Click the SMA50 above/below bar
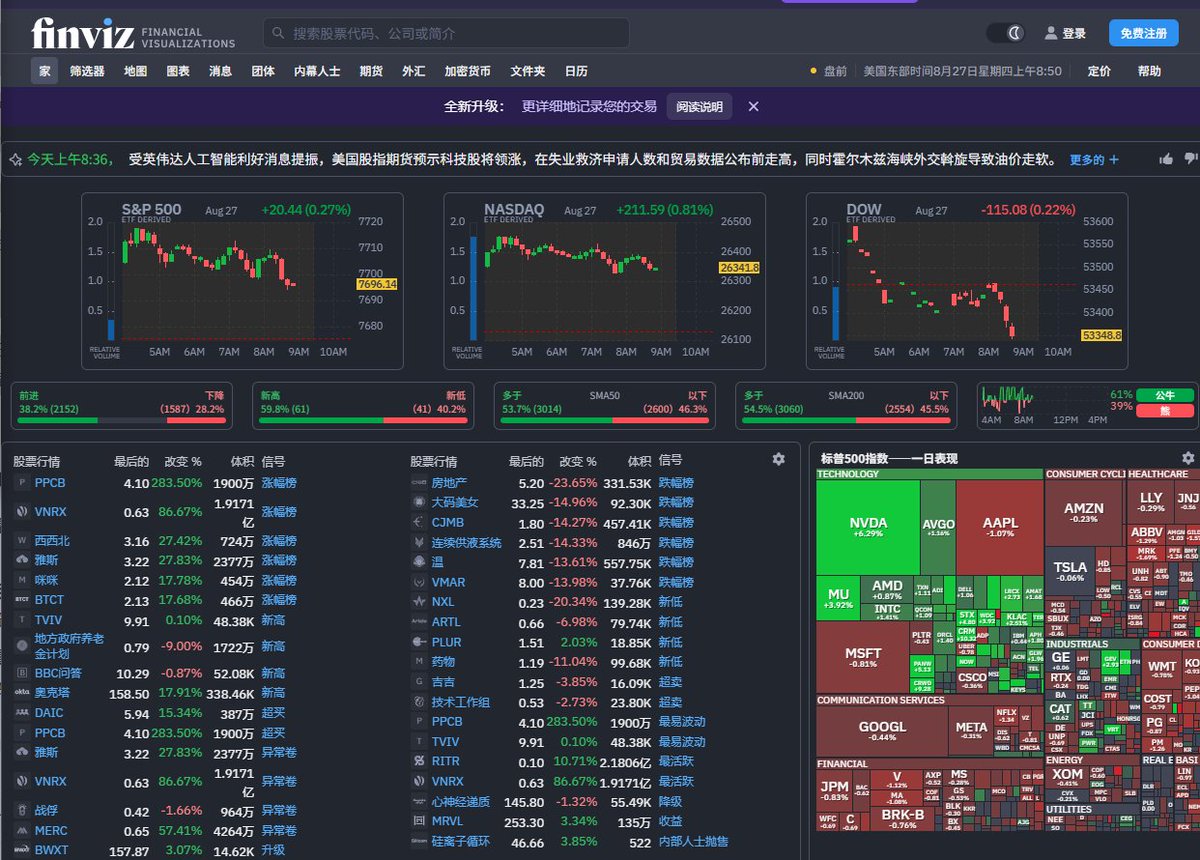This screenshot has height=860, width=1200. click(x=604, y=406)
